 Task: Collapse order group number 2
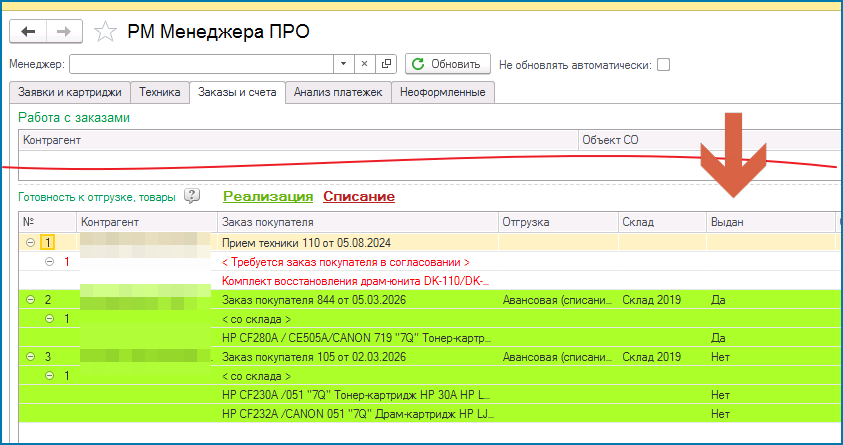[30, 299]
